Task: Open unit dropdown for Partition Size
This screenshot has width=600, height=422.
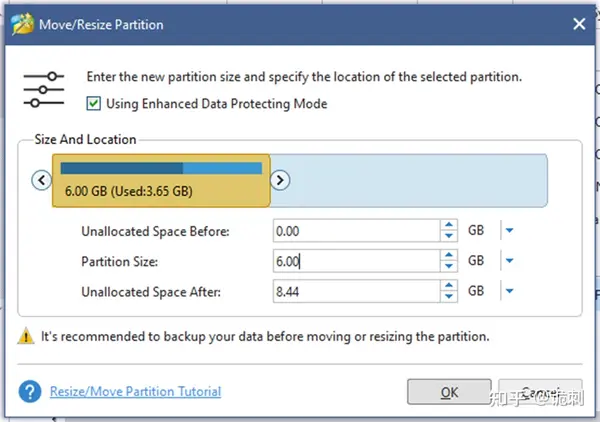Action: tap(509, 261)
